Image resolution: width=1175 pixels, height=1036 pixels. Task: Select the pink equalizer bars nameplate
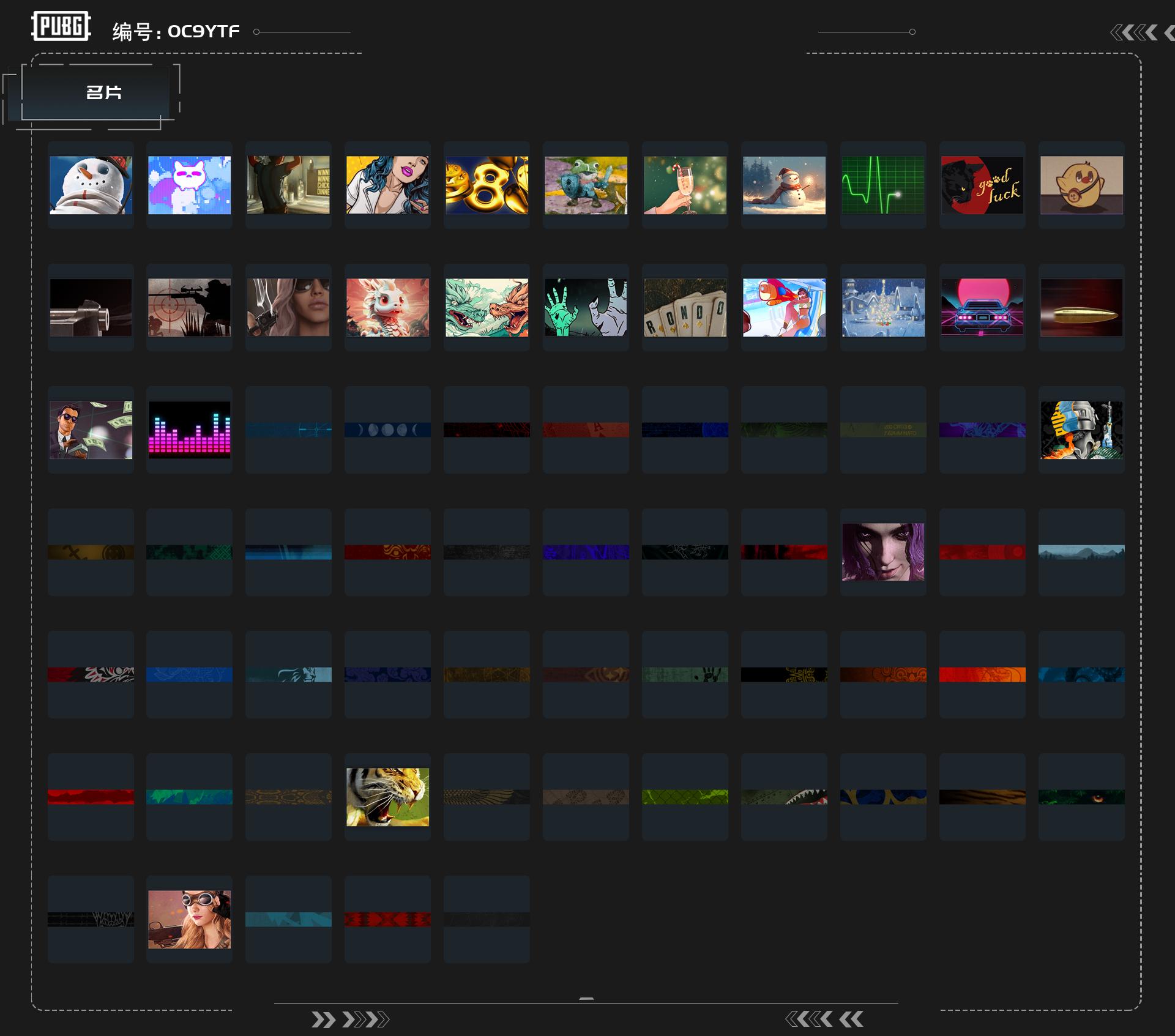pyautogui.click(x=190, y=430)
